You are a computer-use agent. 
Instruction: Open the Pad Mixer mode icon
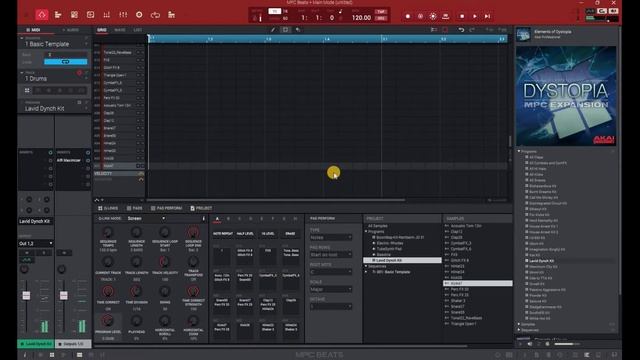coord(107,15)
